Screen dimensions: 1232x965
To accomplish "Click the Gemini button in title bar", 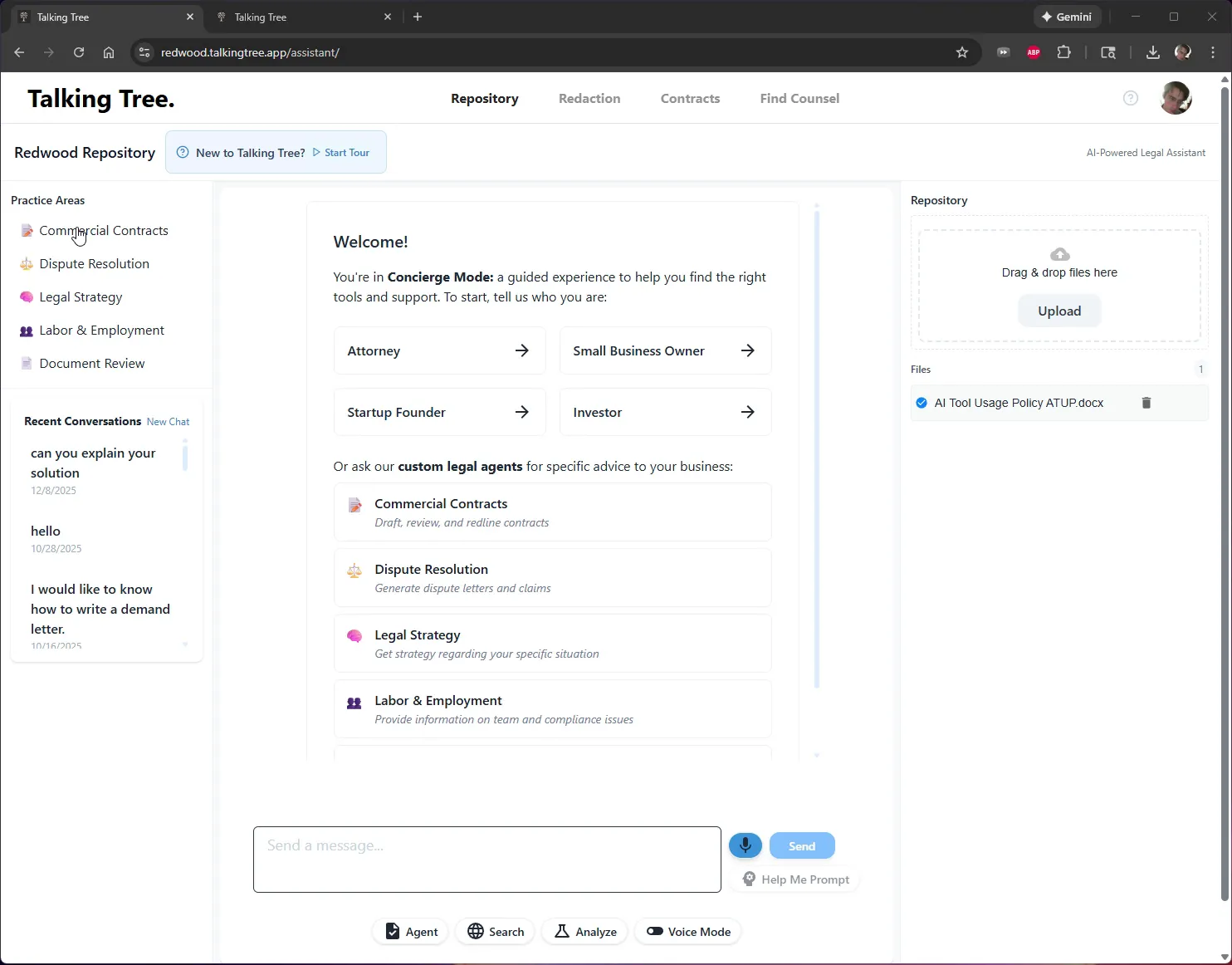I will pos(1067,17).
